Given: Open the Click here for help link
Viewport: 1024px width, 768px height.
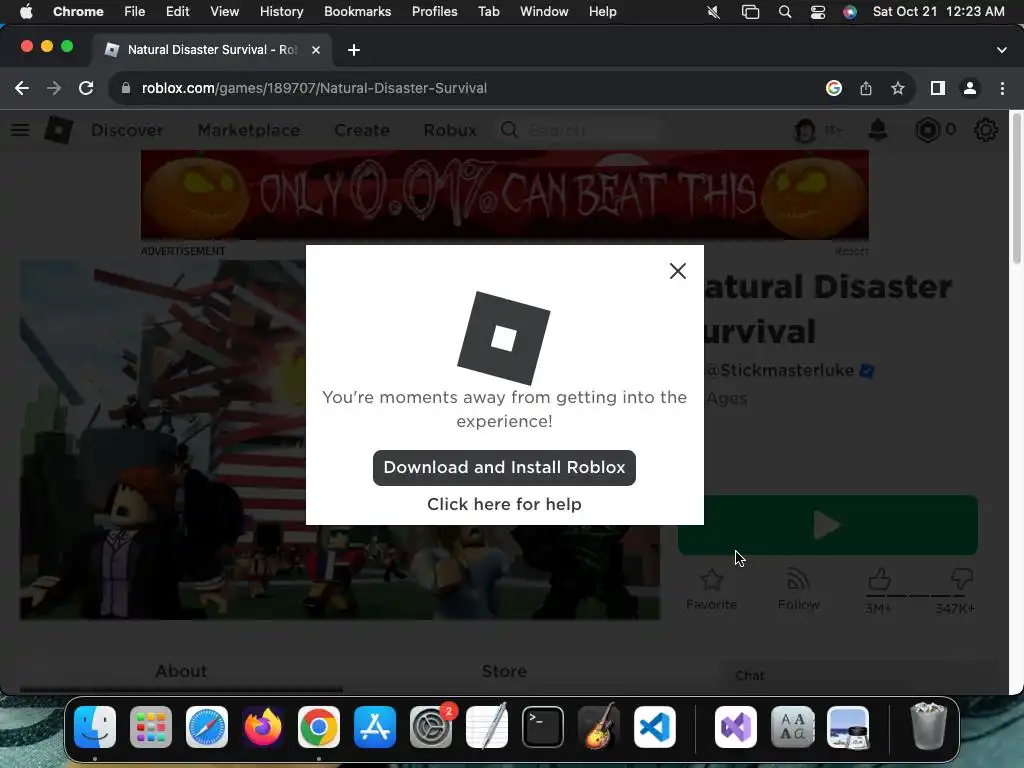Looking at the screenshot, I should pyautogui.click(x=504, y=504).
